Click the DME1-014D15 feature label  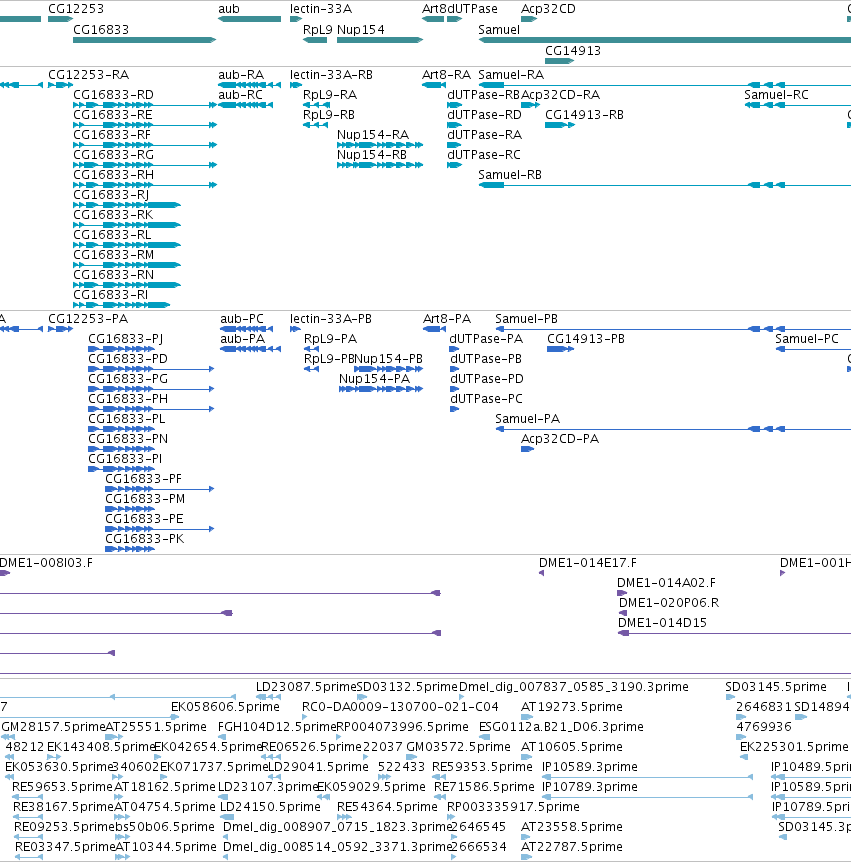[x=662, y=623]
